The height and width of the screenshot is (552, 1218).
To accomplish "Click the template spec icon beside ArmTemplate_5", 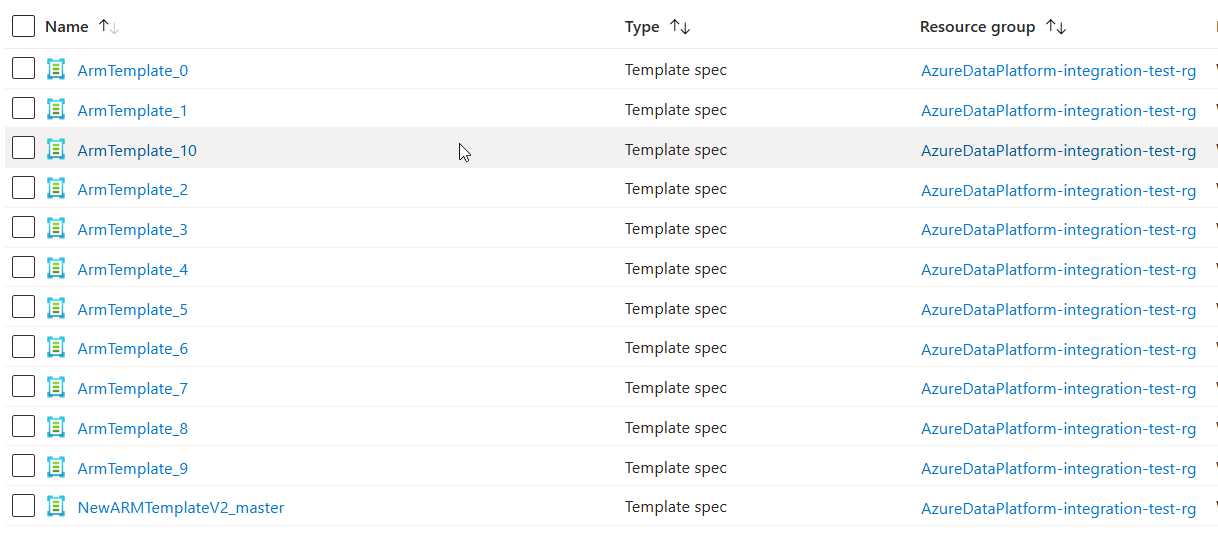I will 56,309.
